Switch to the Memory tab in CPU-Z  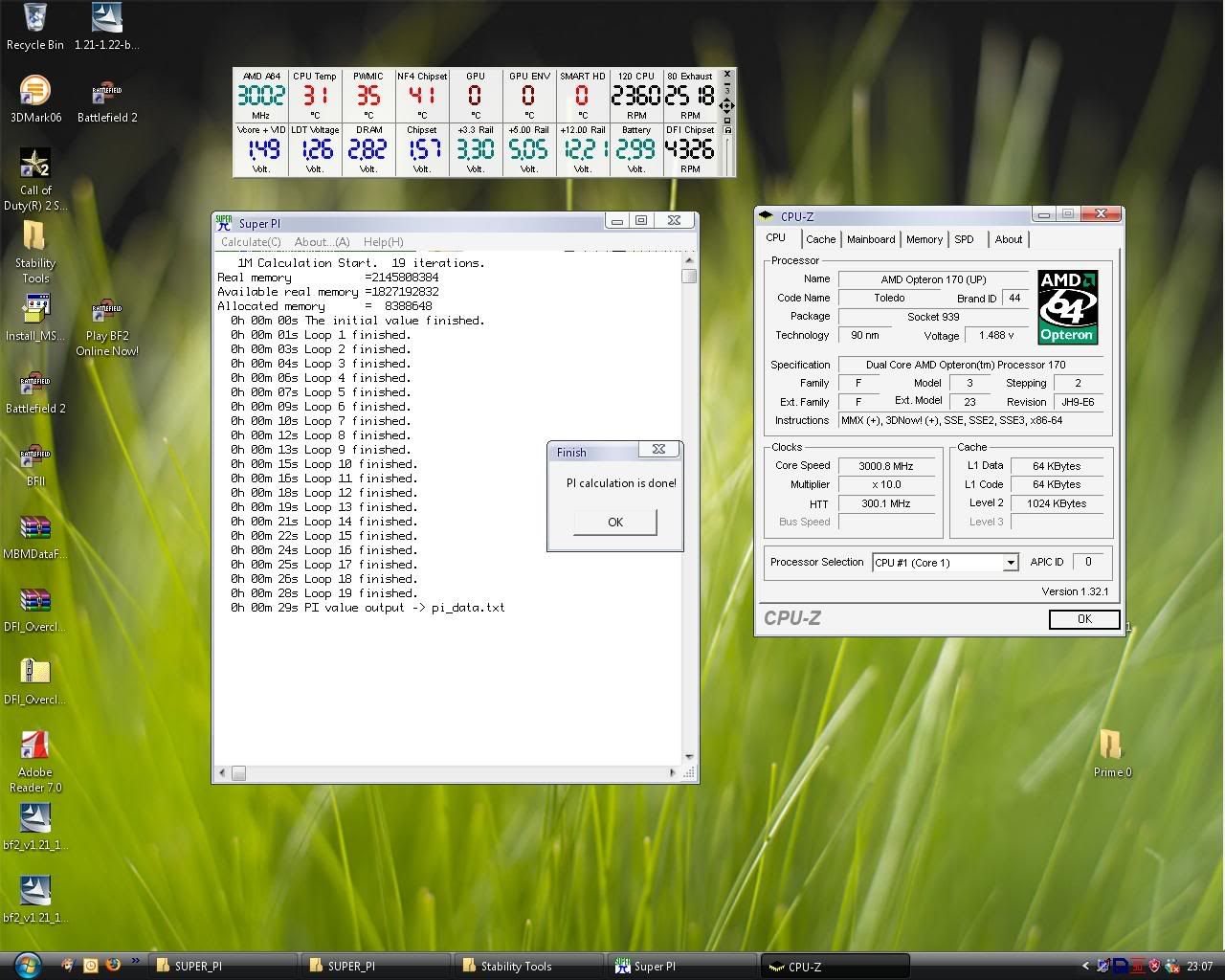pyautogui.click(x=924, y=239)
